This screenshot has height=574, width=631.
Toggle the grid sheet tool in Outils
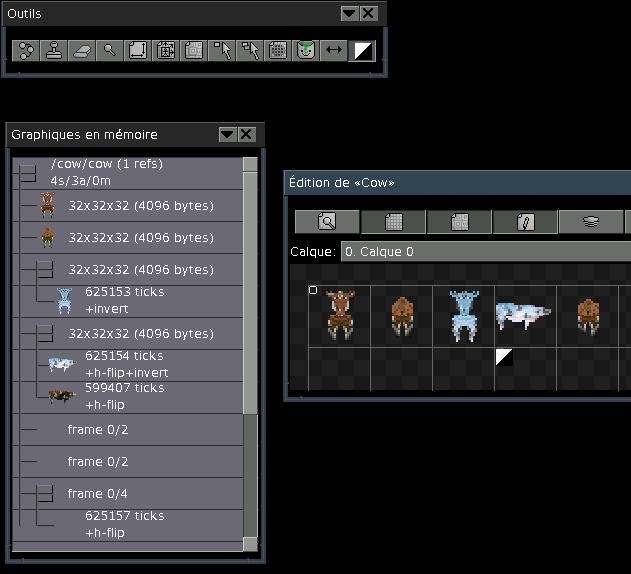(278, 51)
